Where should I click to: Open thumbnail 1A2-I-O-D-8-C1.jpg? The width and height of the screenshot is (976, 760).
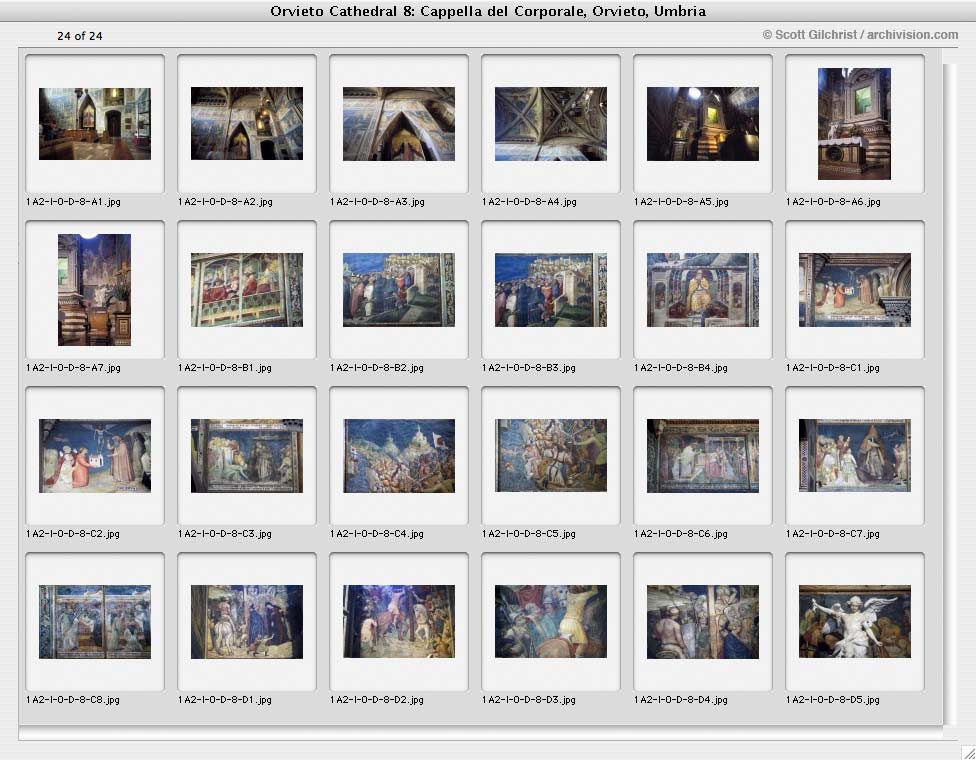[854, 290]
